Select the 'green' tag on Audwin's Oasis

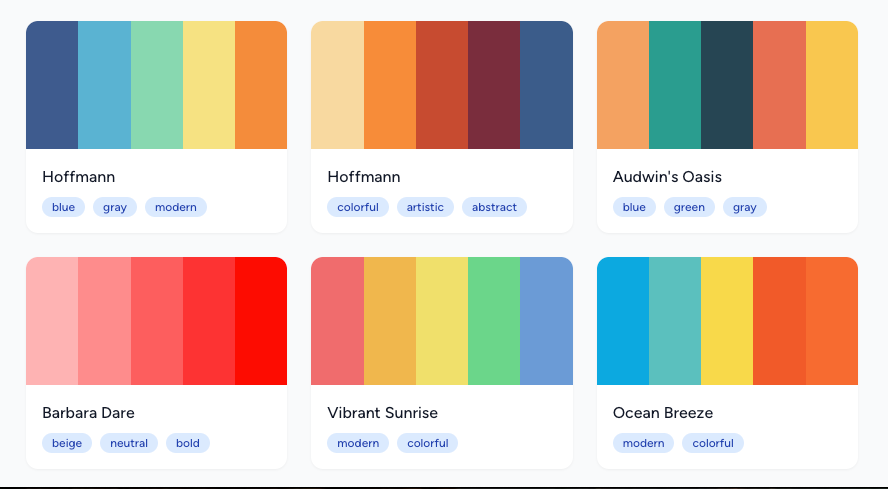[689, 207]
